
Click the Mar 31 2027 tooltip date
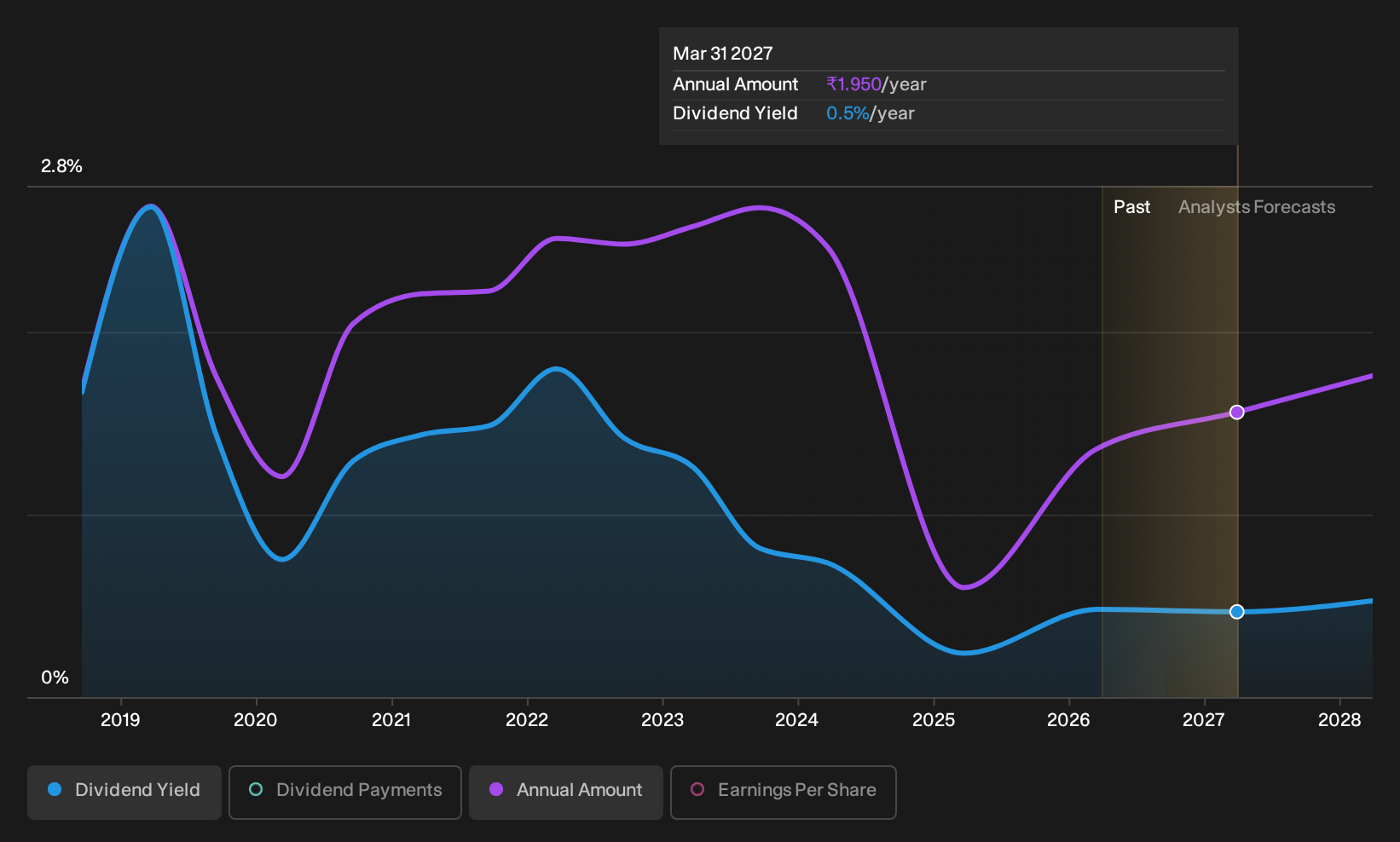point(723,54)
